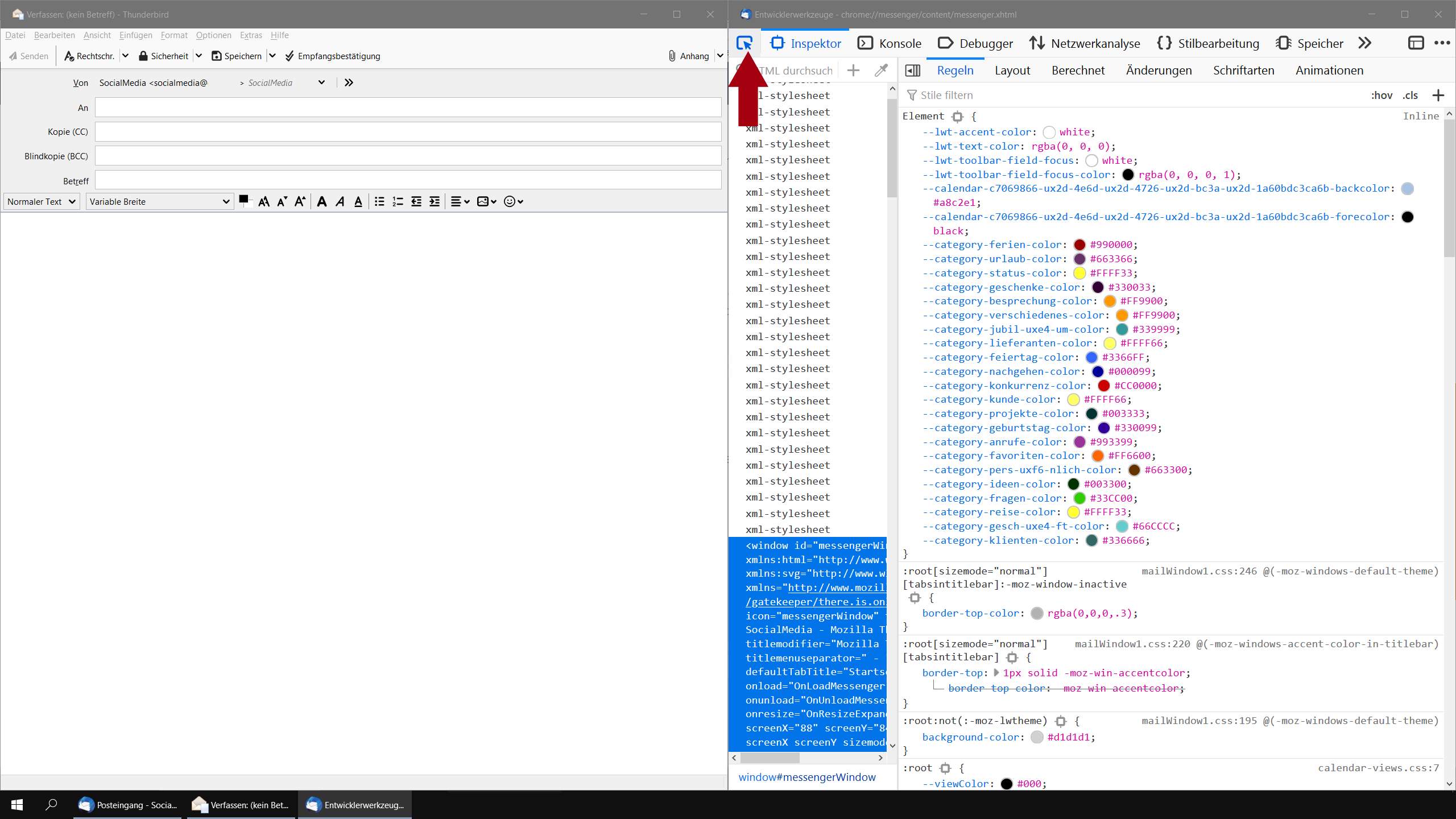Click the #990000 ferien color swatch
The width and height of the screenshot is (1456, 819).
[x=1079, y=245]
